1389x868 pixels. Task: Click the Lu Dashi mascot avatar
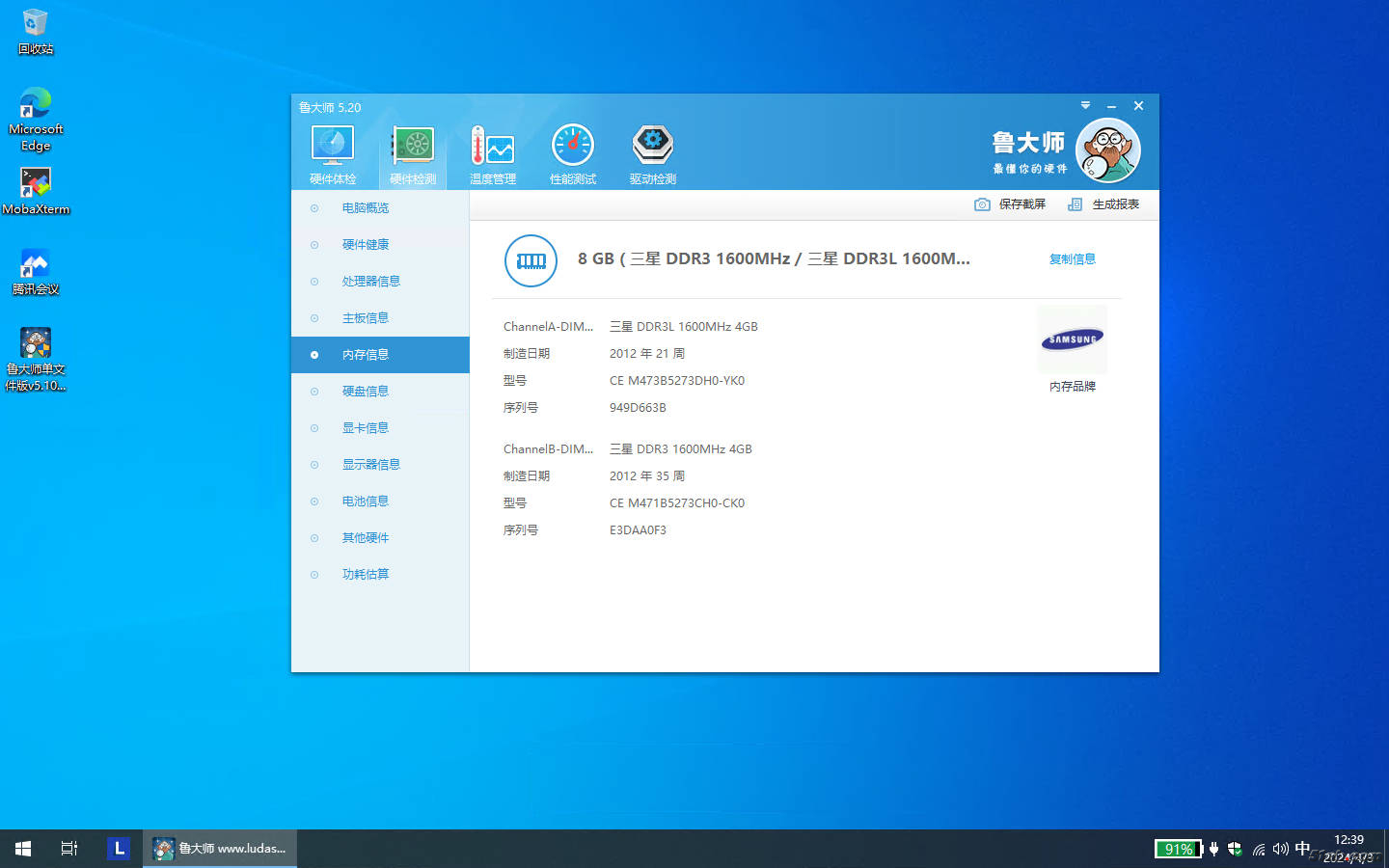1108,150
